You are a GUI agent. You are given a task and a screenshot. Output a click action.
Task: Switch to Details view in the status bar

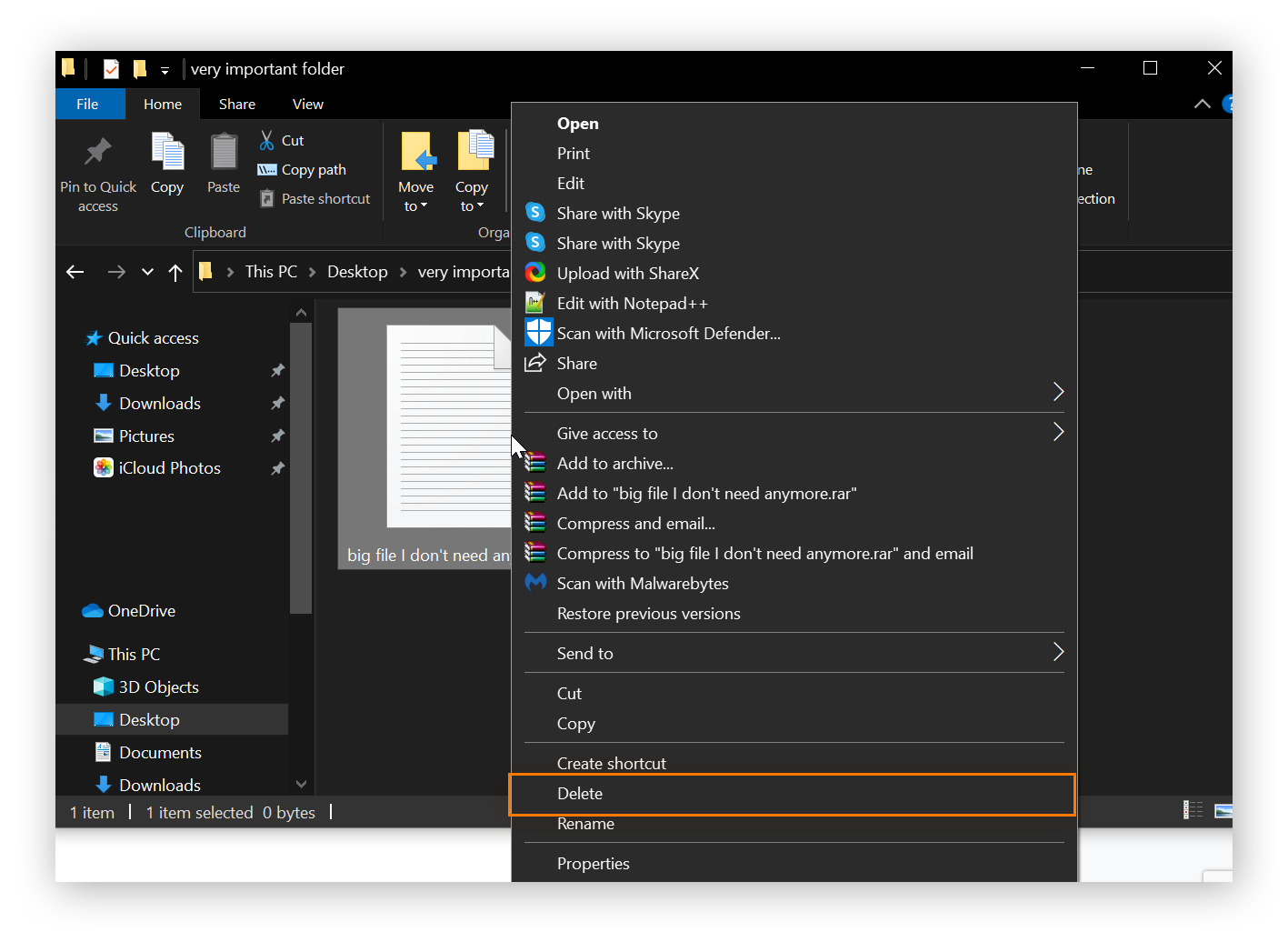(x=1193, y=808)
